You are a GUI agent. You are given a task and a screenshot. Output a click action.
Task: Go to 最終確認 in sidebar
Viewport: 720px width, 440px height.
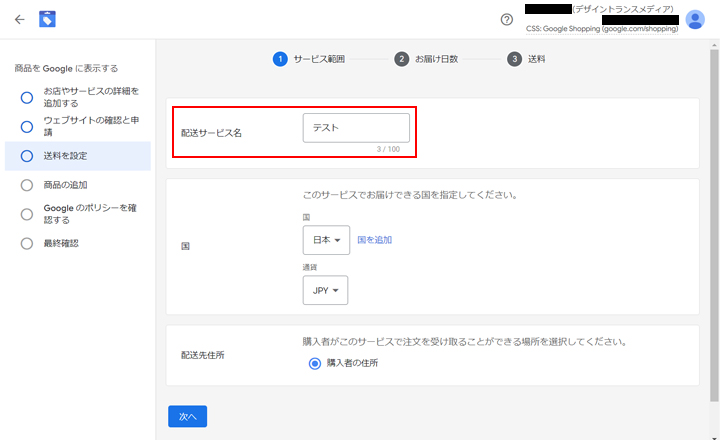(x=60, y=243)
